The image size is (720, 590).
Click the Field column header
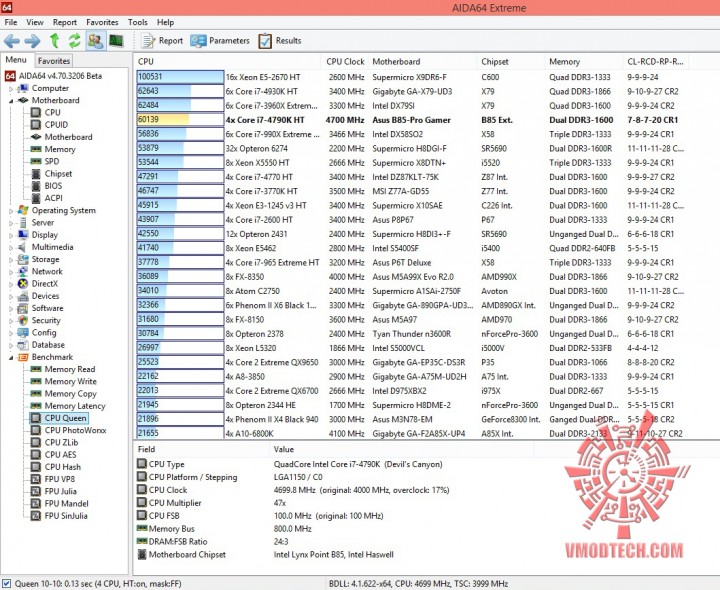201,449
